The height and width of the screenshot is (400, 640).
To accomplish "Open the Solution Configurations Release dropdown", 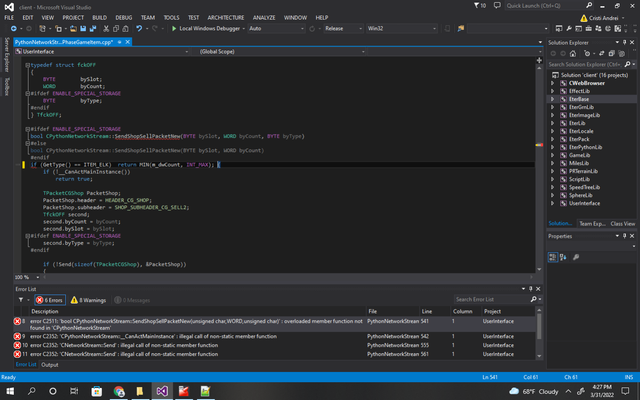I will point(343,29).
